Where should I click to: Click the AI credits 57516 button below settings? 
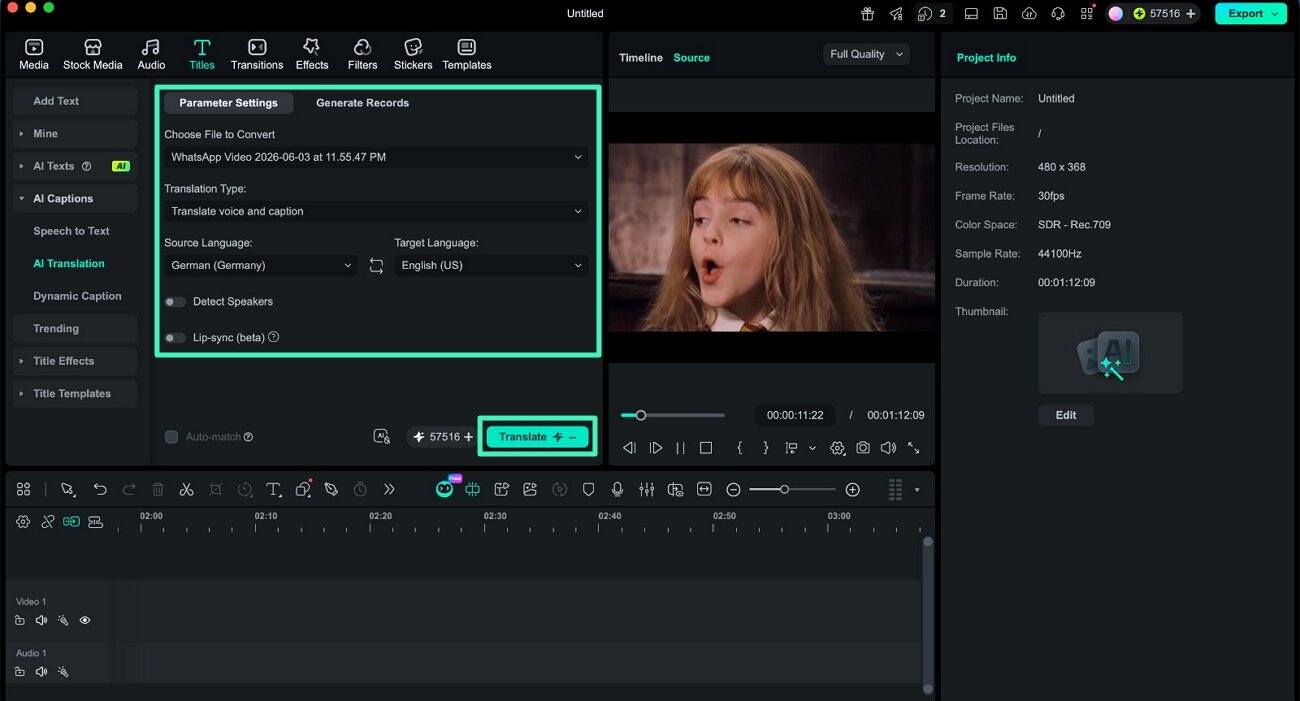click(x=443, y=437)
